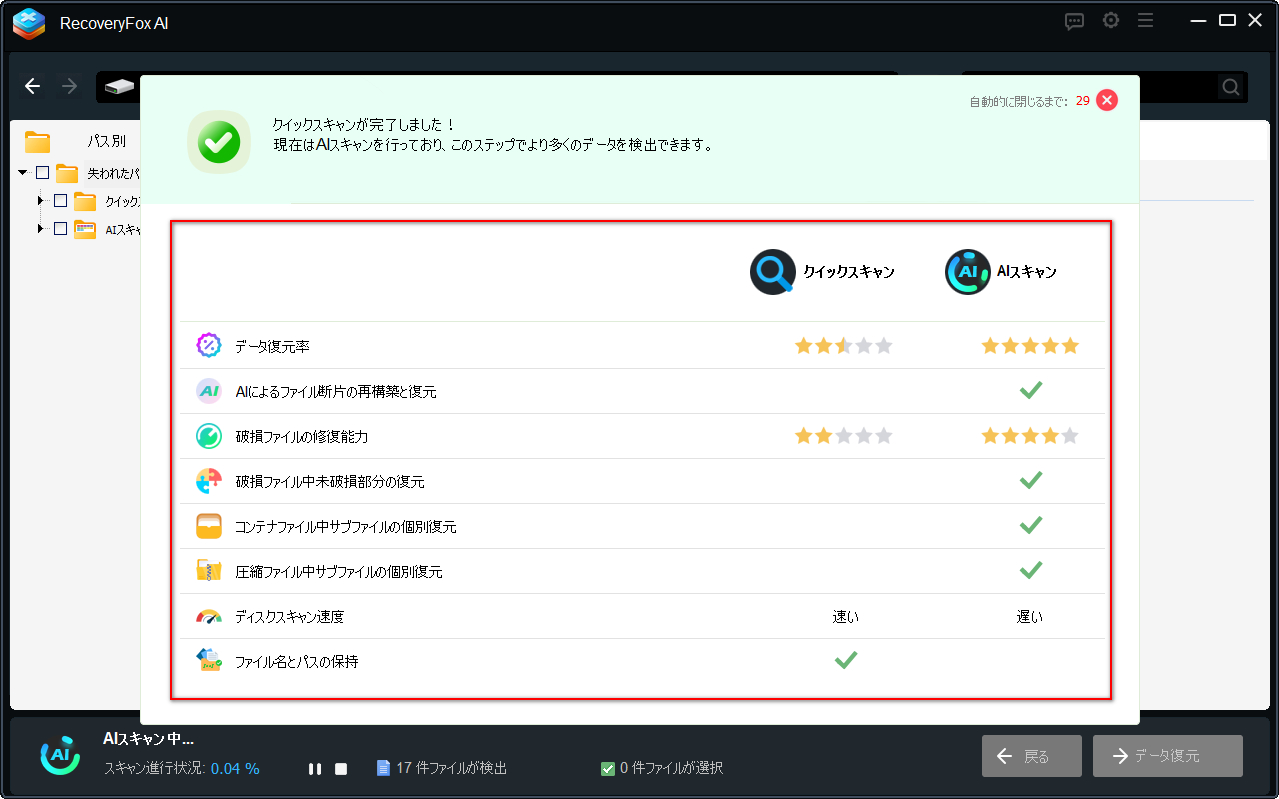Click the 0 件ファイルが選択 text
The height and width of the screenshot is (799, 1279).
pyautogui.click(x=671, y=768)
